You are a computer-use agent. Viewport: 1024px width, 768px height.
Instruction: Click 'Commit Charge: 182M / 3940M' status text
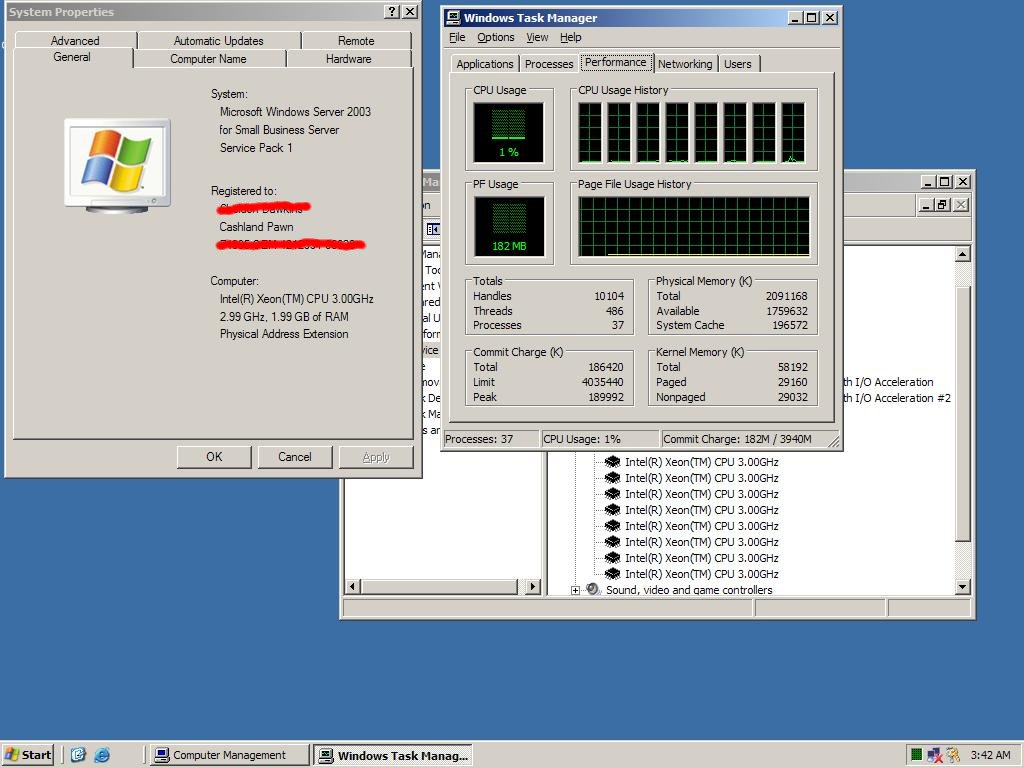[737, 439]
